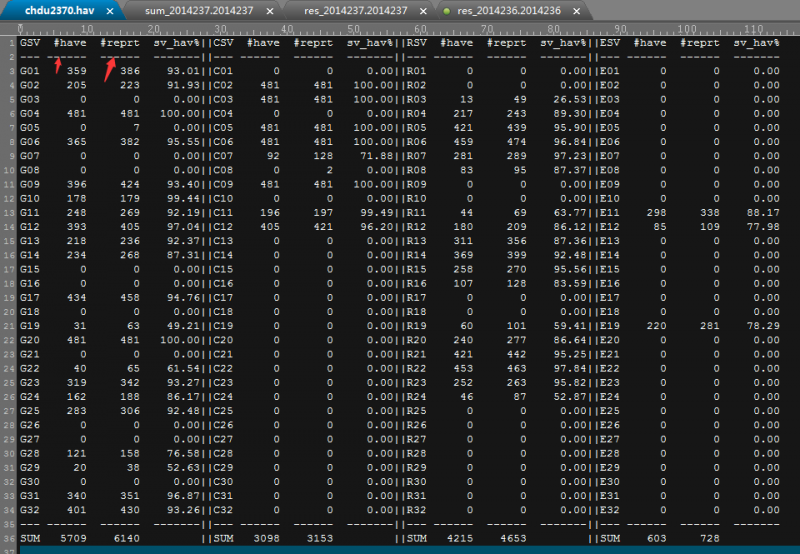
Task: Open the res_2014236.2014236 tab
Action: click(509, 11)
